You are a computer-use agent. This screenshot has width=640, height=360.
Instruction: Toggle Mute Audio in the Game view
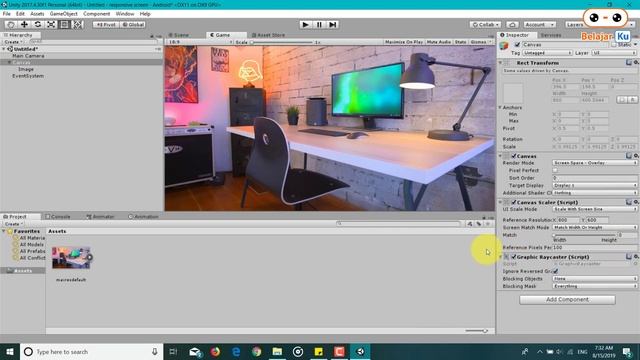tap(439, 42)
